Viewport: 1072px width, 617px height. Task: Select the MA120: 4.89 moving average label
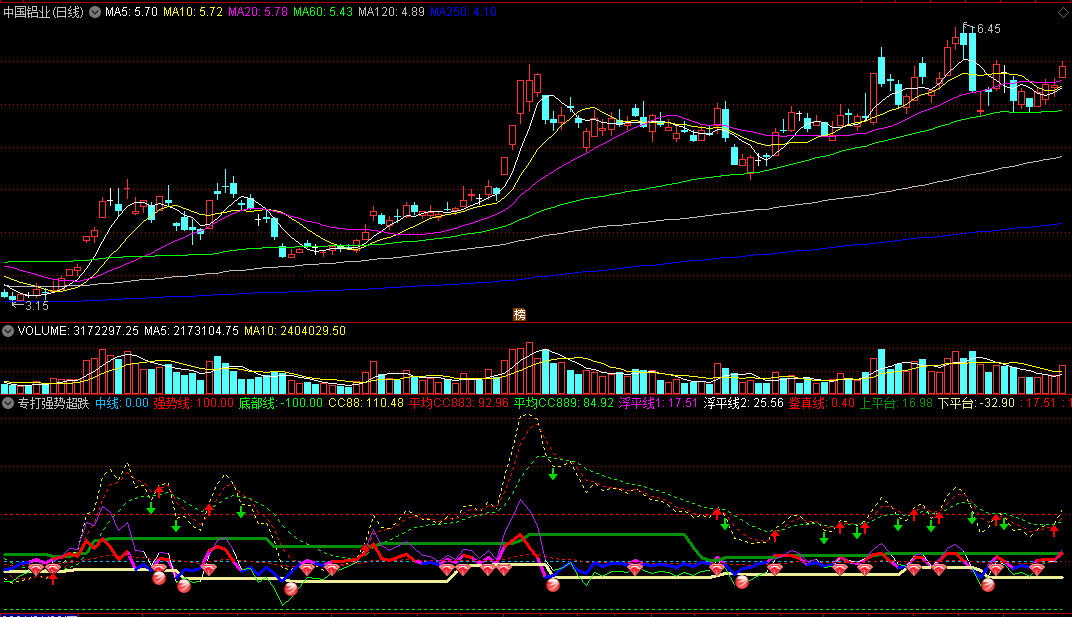point(391,12)
